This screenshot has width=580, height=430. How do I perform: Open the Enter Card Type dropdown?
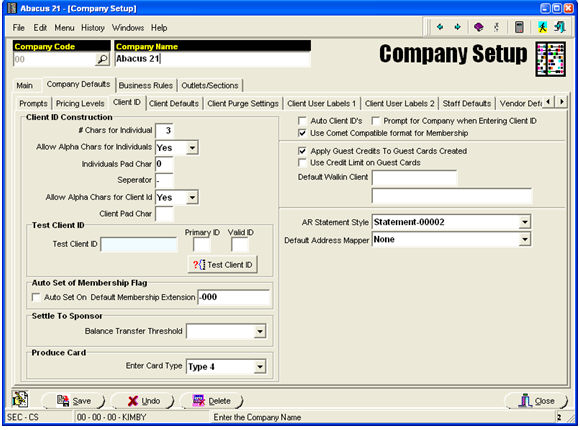coord(260,367)
